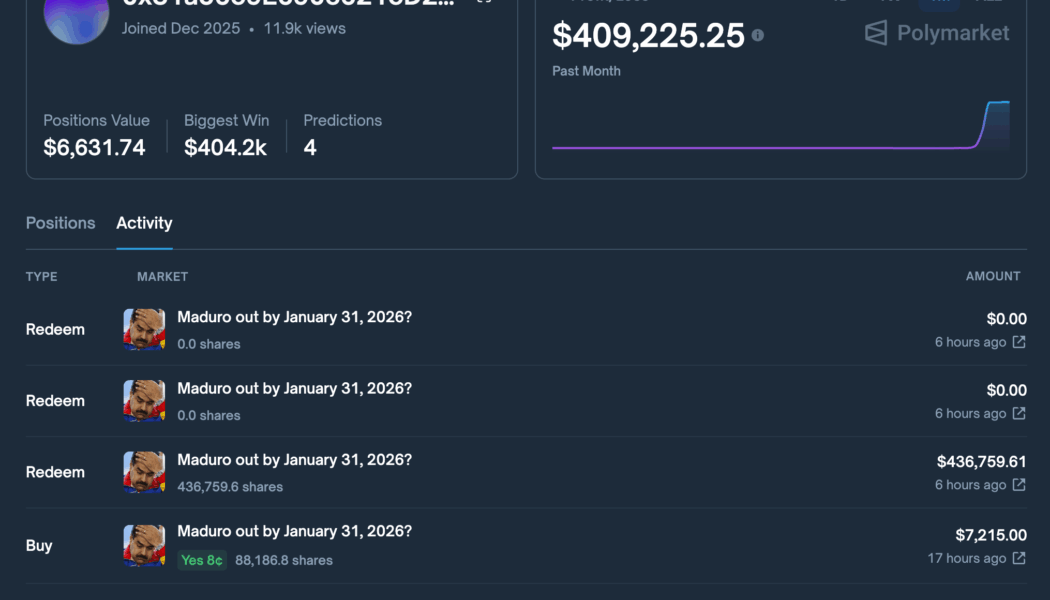Select the Activity tab
The width and height of the screenshot is (1050, 600).
pyautogui.click(x=144, y=223)
